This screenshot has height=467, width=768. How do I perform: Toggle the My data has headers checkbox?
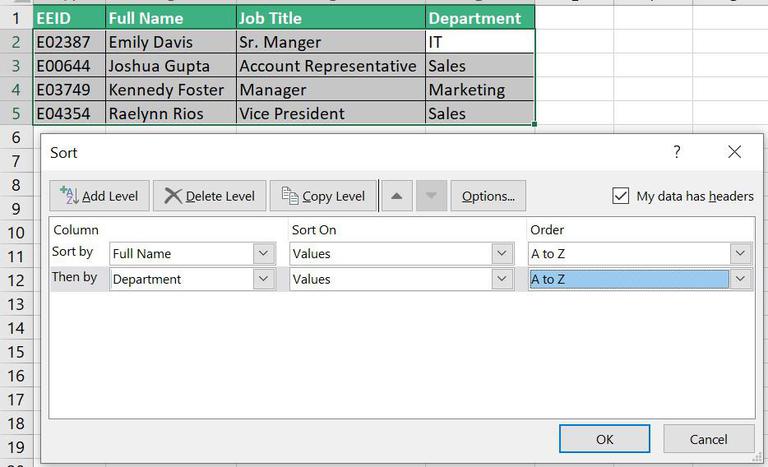(621, 196)
